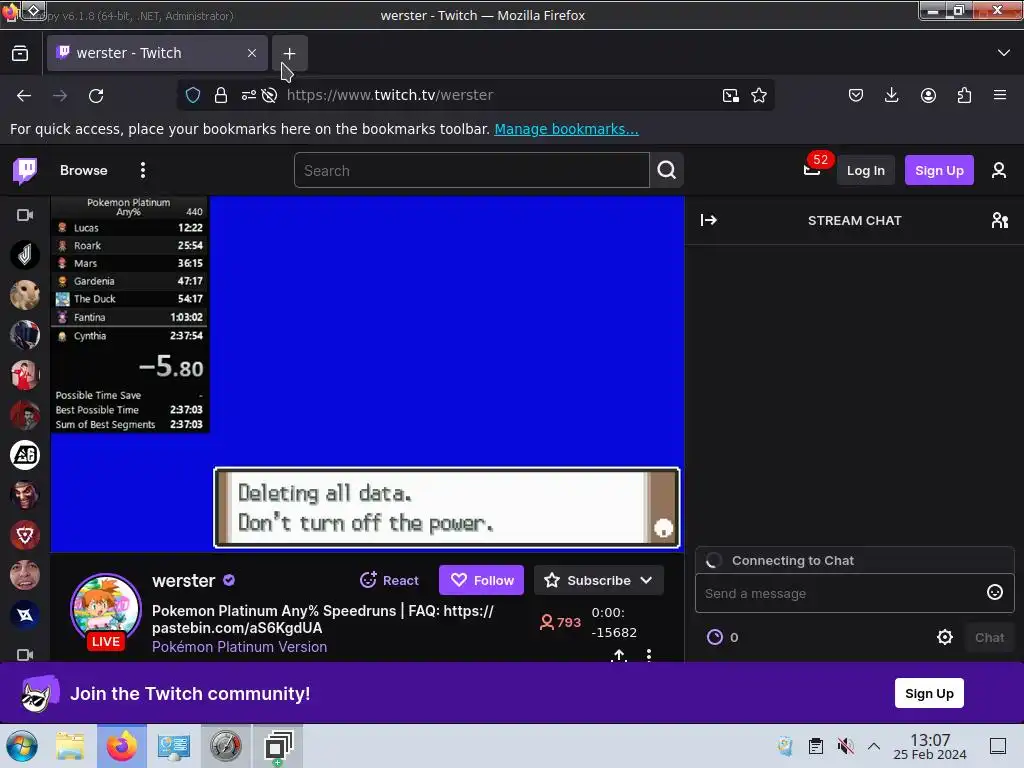Image resolution: width=1024 pixels, height=768 pixels.
Task: Click Sign Up in Join Twitch banner
Action: click(929, 693)
